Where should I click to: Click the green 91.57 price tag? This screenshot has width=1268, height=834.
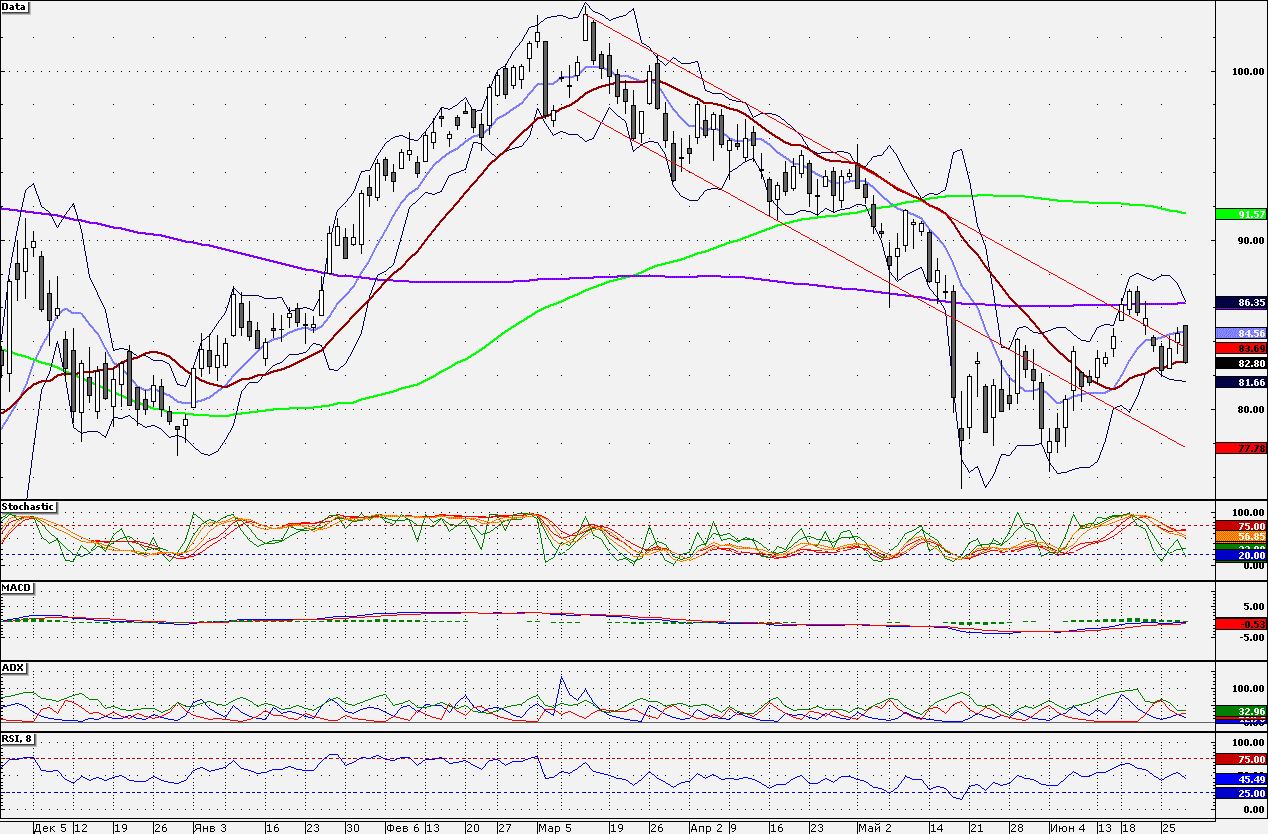(1240, 214)
